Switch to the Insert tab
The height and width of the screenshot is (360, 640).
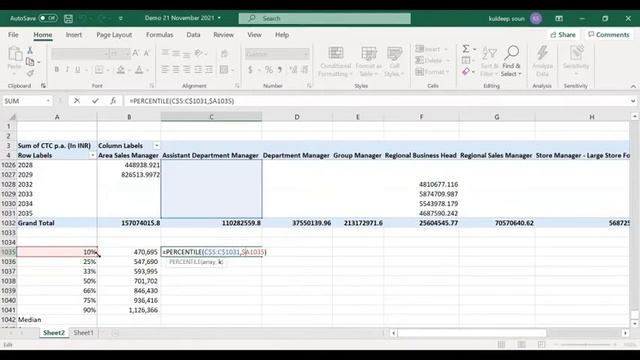click(x=74, y=35)
